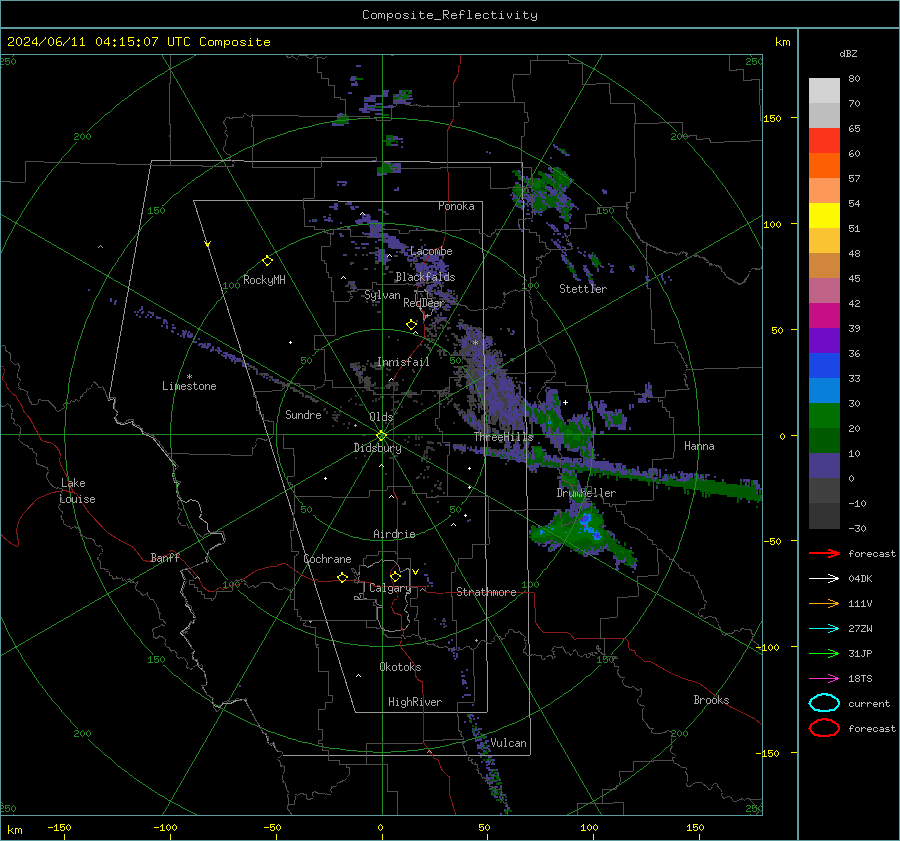Click the km unit label at bottom-left

[15, 830]
